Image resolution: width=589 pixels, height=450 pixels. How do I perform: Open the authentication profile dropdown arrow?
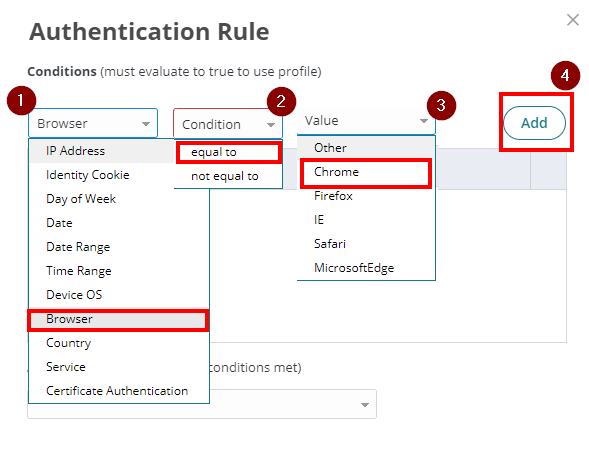point(364,405)
